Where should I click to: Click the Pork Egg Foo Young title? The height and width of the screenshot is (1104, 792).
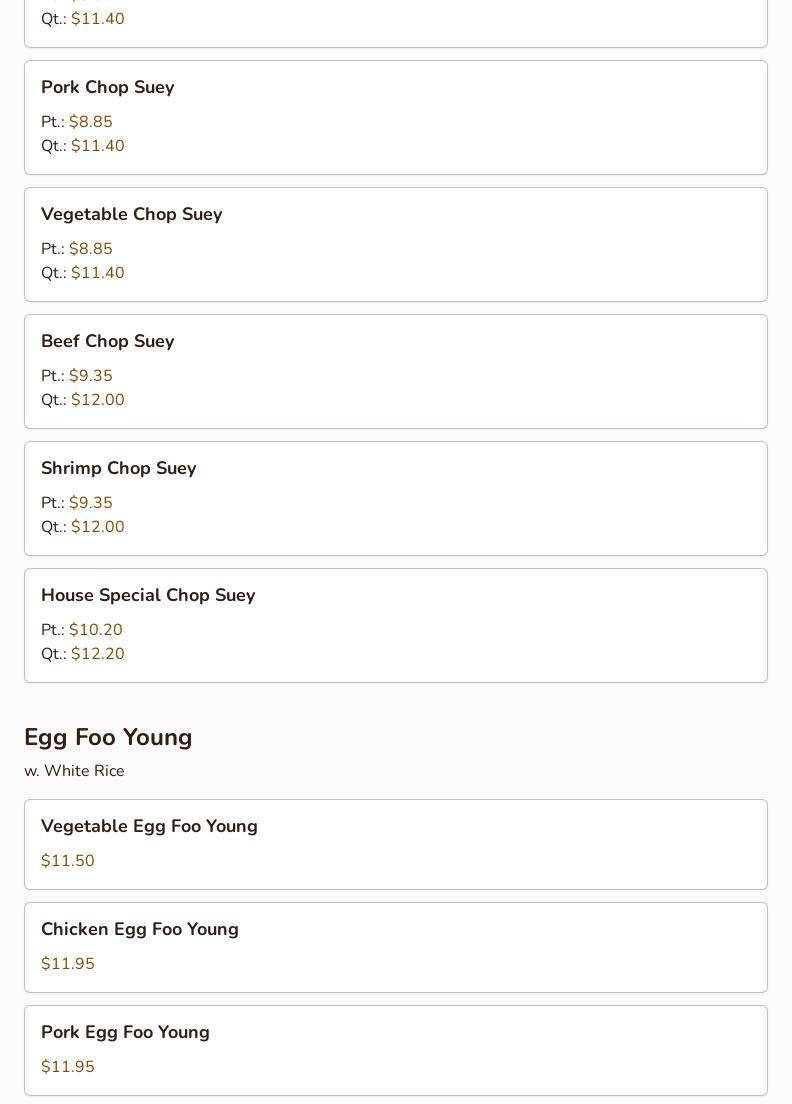[x=125, y=1033]
